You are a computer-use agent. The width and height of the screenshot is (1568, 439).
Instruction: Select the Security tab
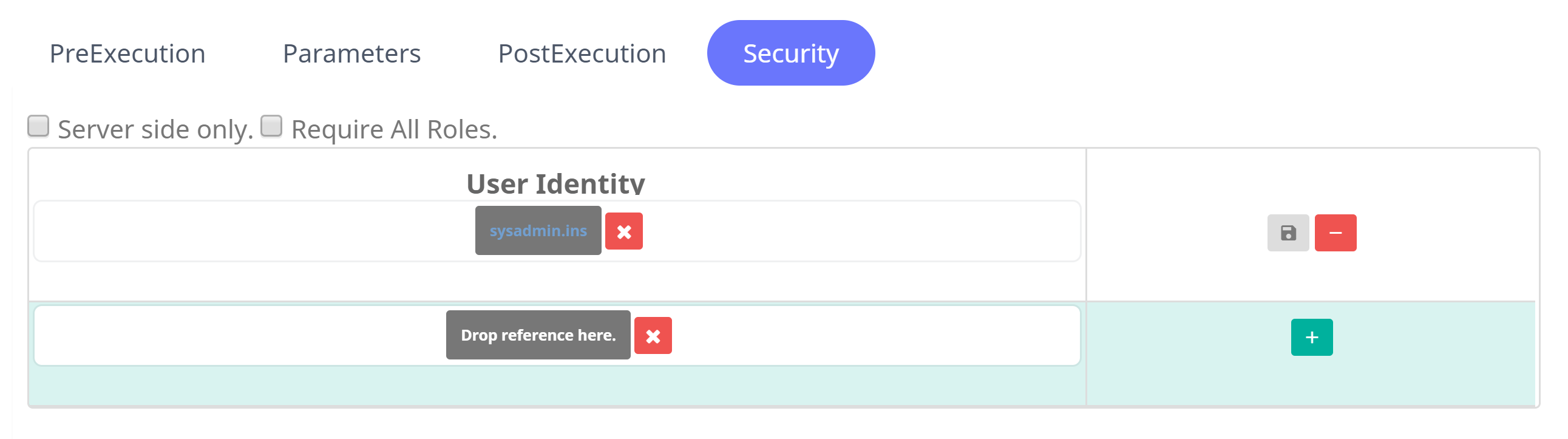791,53
